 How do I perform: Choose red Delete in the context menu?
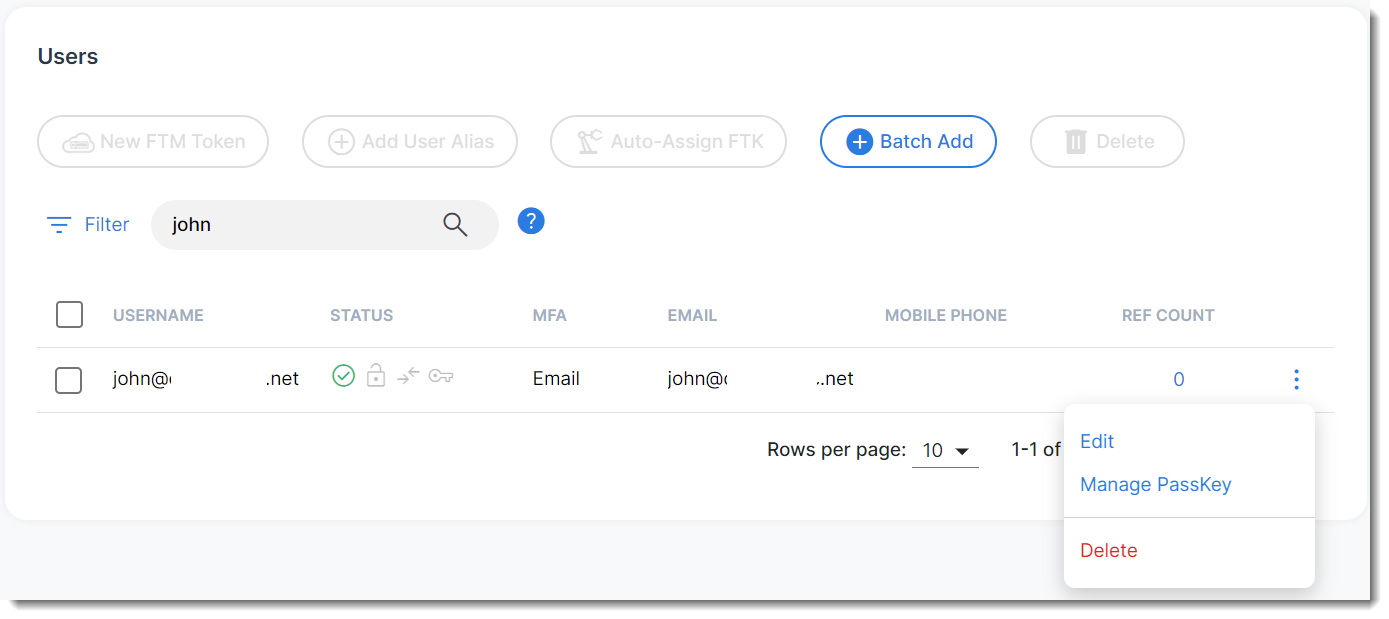(x=1109, y=550)
